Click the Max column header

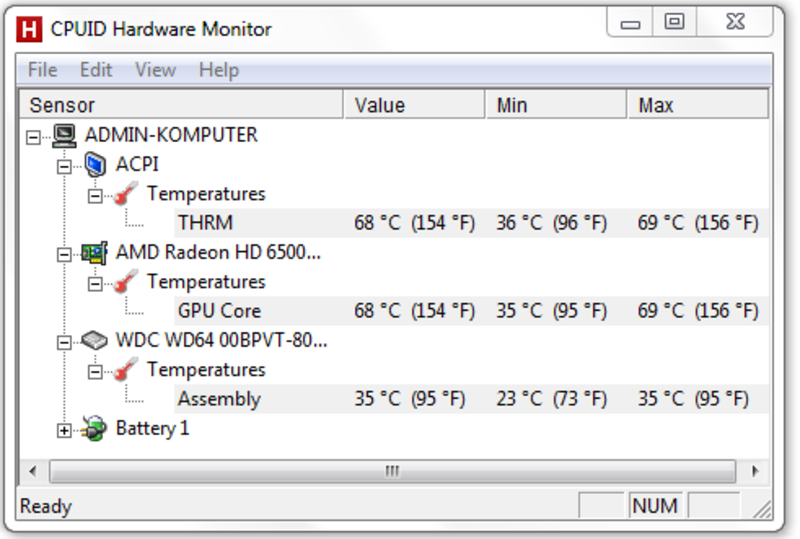pyautogui.click(x=698, y=105)
